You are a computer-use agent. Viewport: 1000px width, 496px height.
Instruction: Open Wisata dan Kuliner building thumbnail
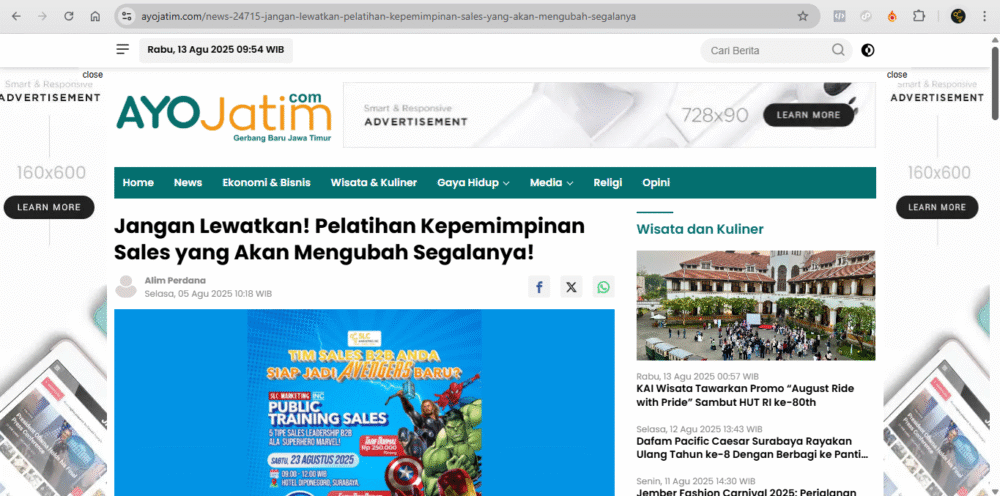pyautogui.click(x=756, y=305)
